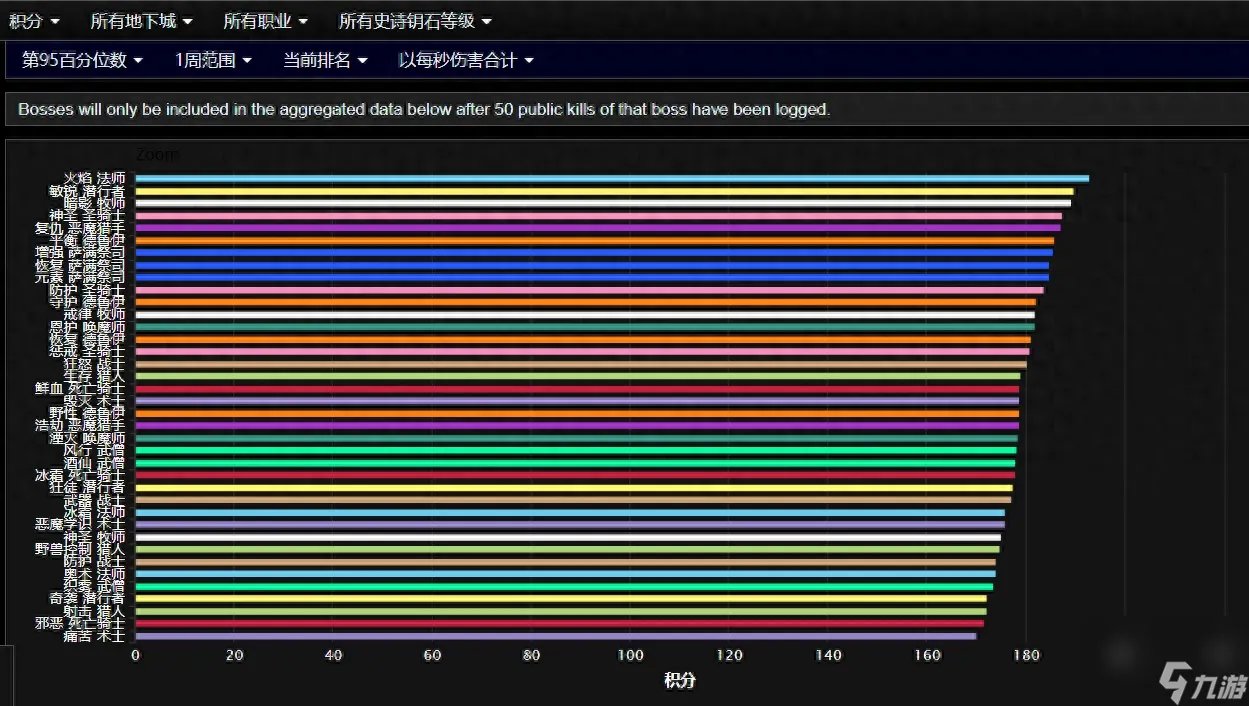The height and width of the screenshot is (706, 1249).
Task: Open the 积分 metric dropdown
Action: (x=33, y=20)
